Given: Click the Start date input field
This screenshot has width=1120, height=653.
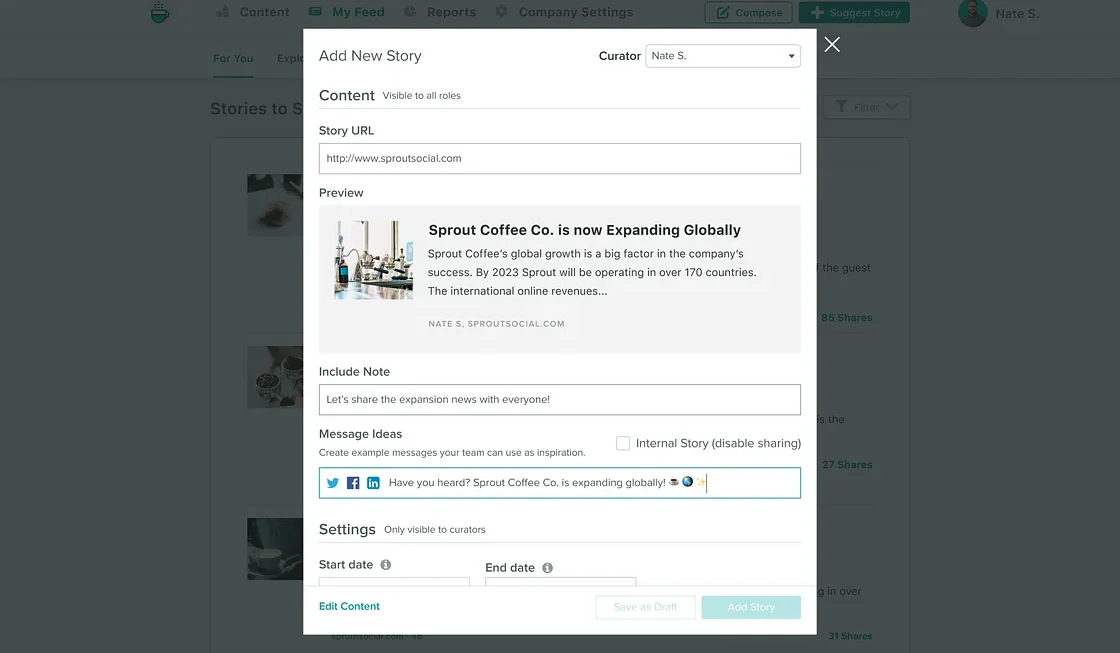Looking at the screenshot, I should click(394, 582).
